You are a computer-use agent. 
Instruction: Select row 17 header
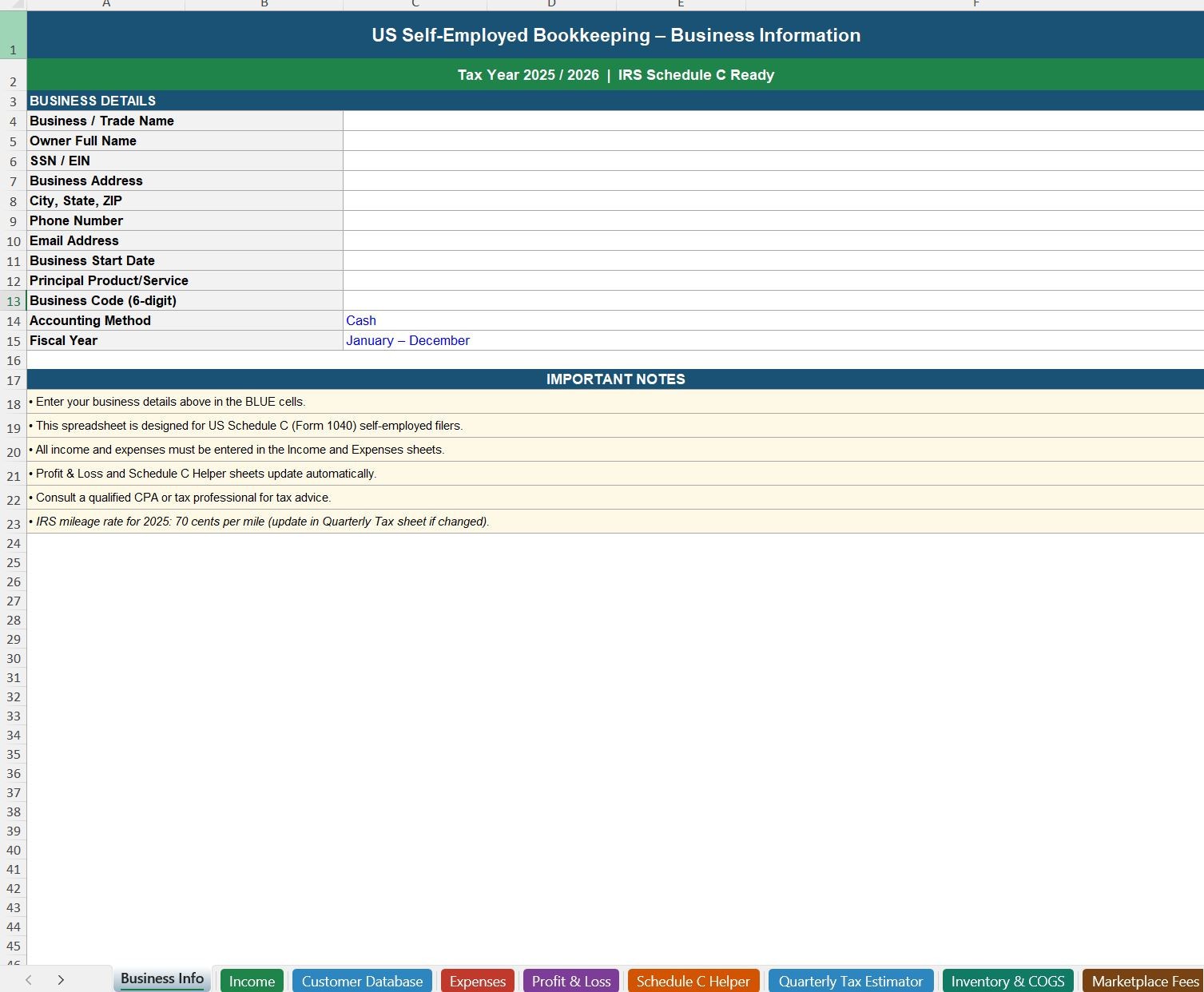pos(14,380)
